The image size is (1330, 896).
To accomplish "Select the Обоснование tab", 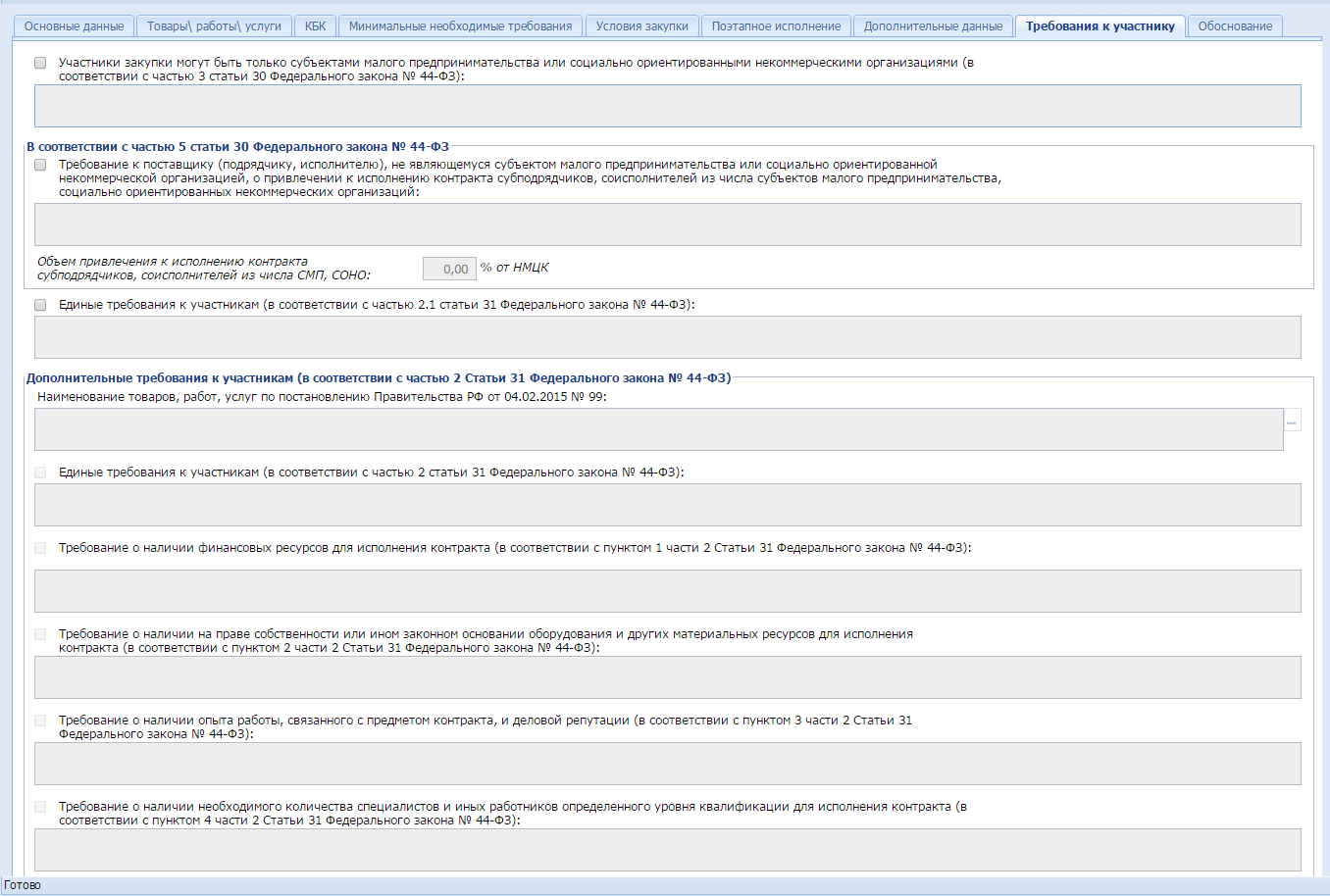I will point(1235,26).
